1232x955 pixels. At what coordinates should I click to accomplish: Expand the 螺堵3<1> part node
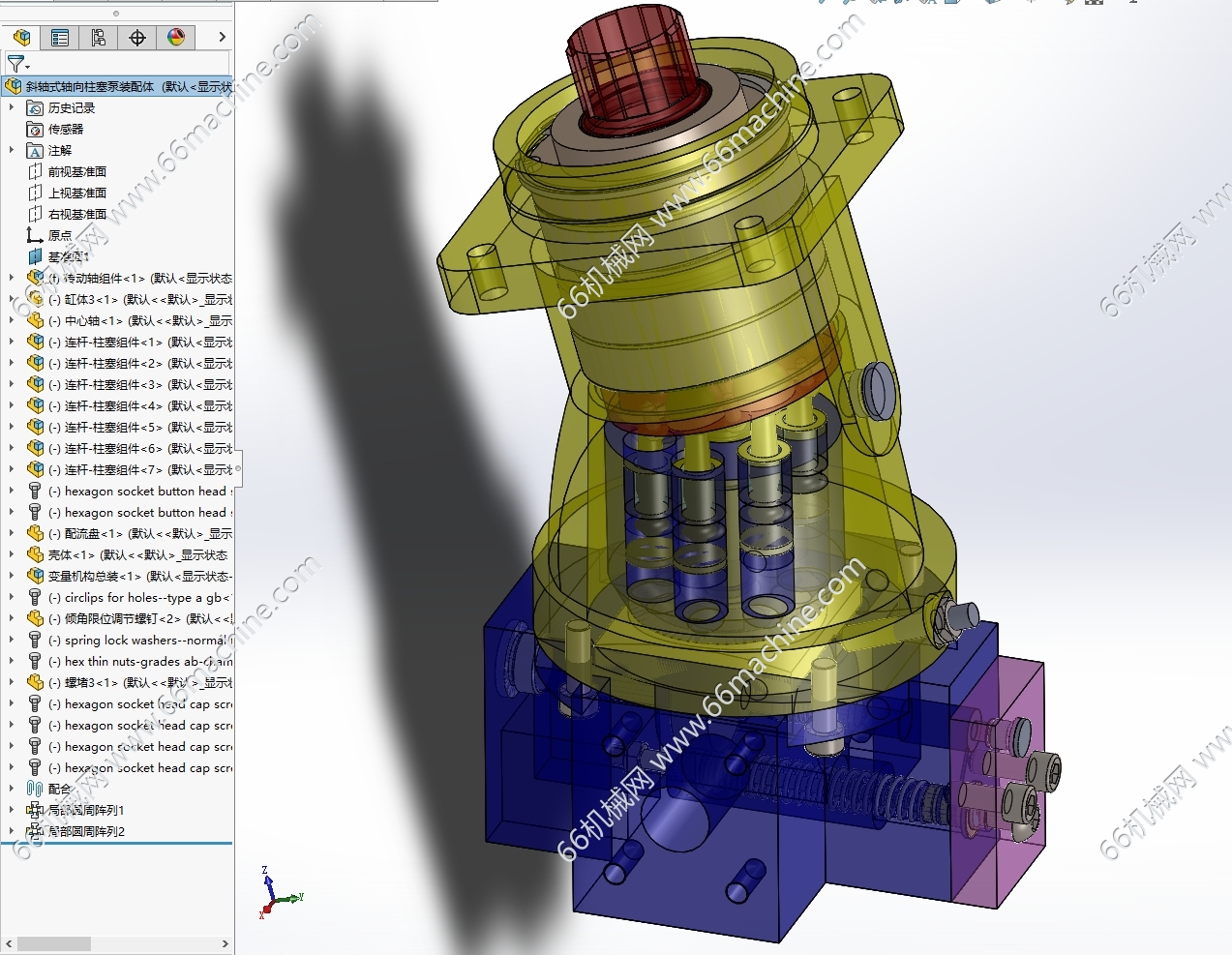click(12, 682)
